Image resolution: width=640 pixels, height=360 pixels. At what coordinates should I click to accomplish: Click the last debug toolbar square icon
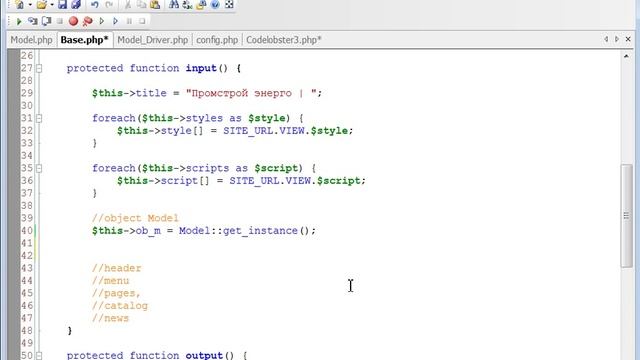[x=142, y=21]
